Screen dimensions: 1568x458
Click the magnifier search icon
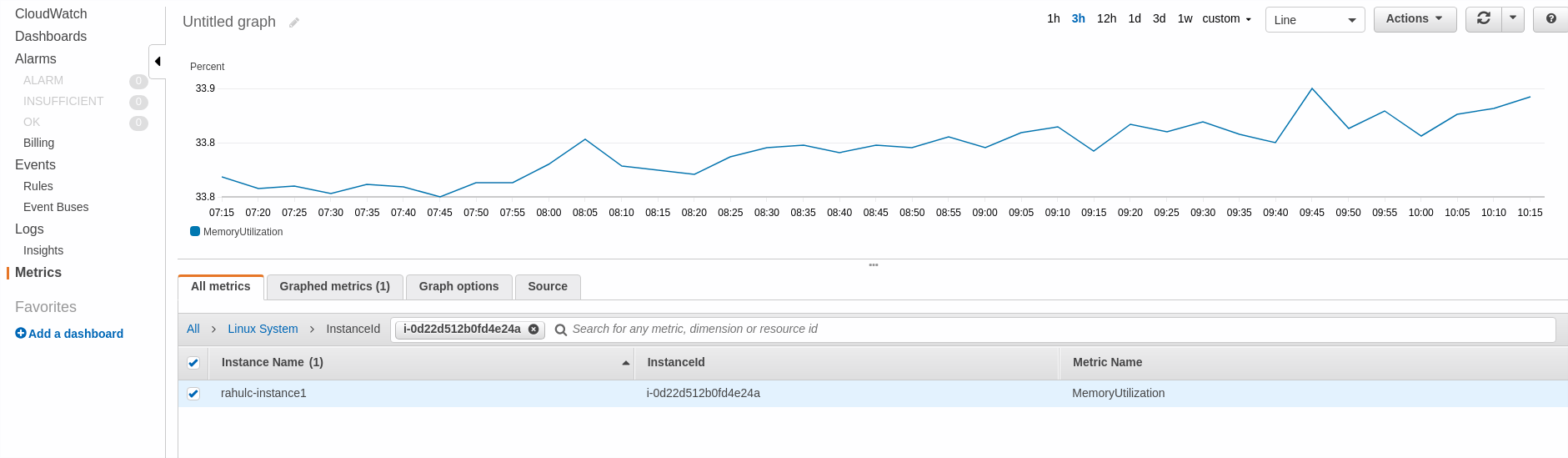click(561, 330)
